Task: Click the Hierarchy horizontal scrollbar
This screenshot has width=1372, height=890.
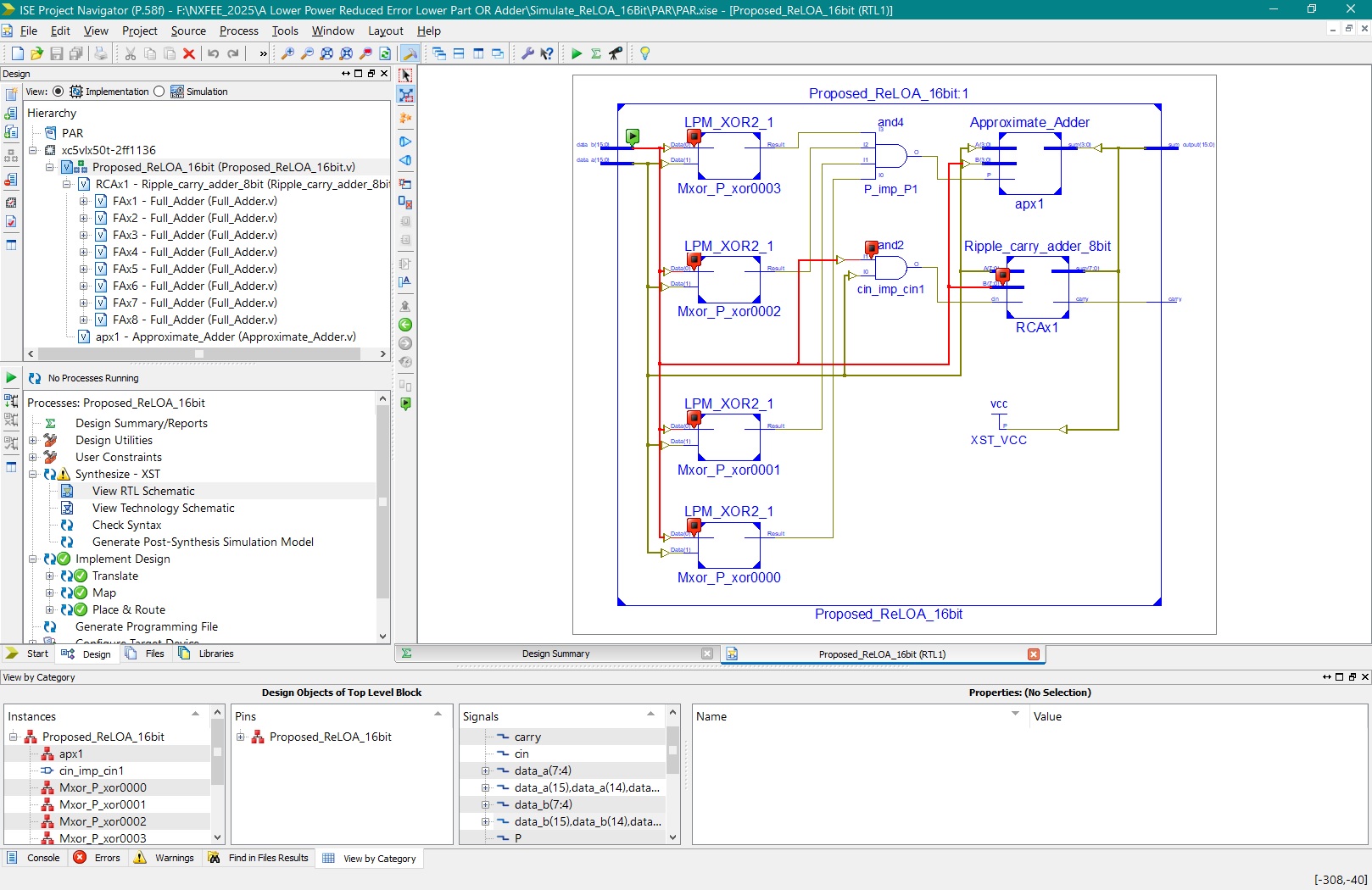Action: tap(199, 353)
